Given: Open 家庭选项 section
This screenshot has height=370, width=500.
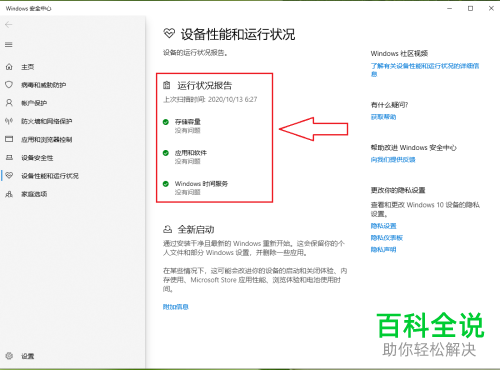Looking at the screenshot, I should (x=34, y=194).
